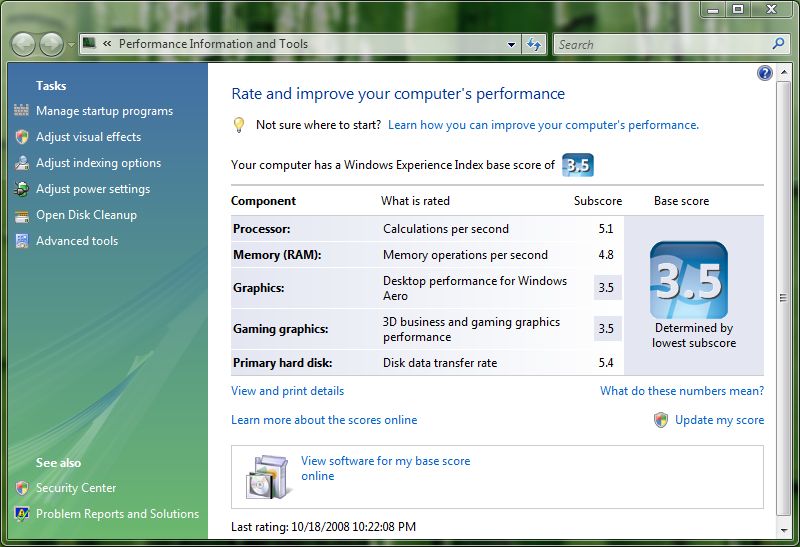
Task: Click the Gaming graphics subscore 3.5
Action: click(606, 329)
